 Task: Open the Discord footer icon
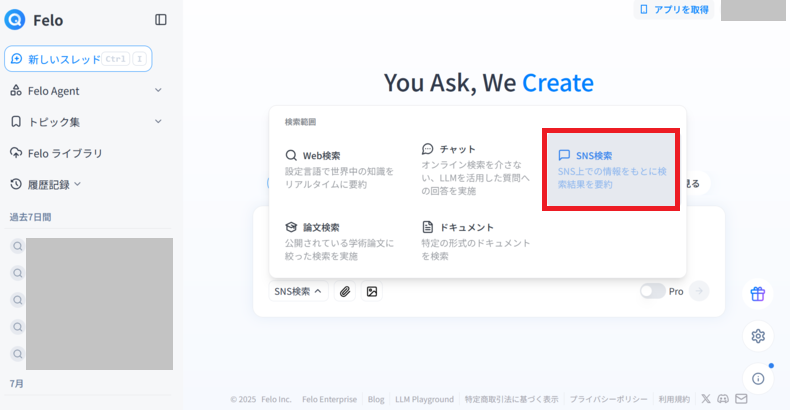pos(723,399)
